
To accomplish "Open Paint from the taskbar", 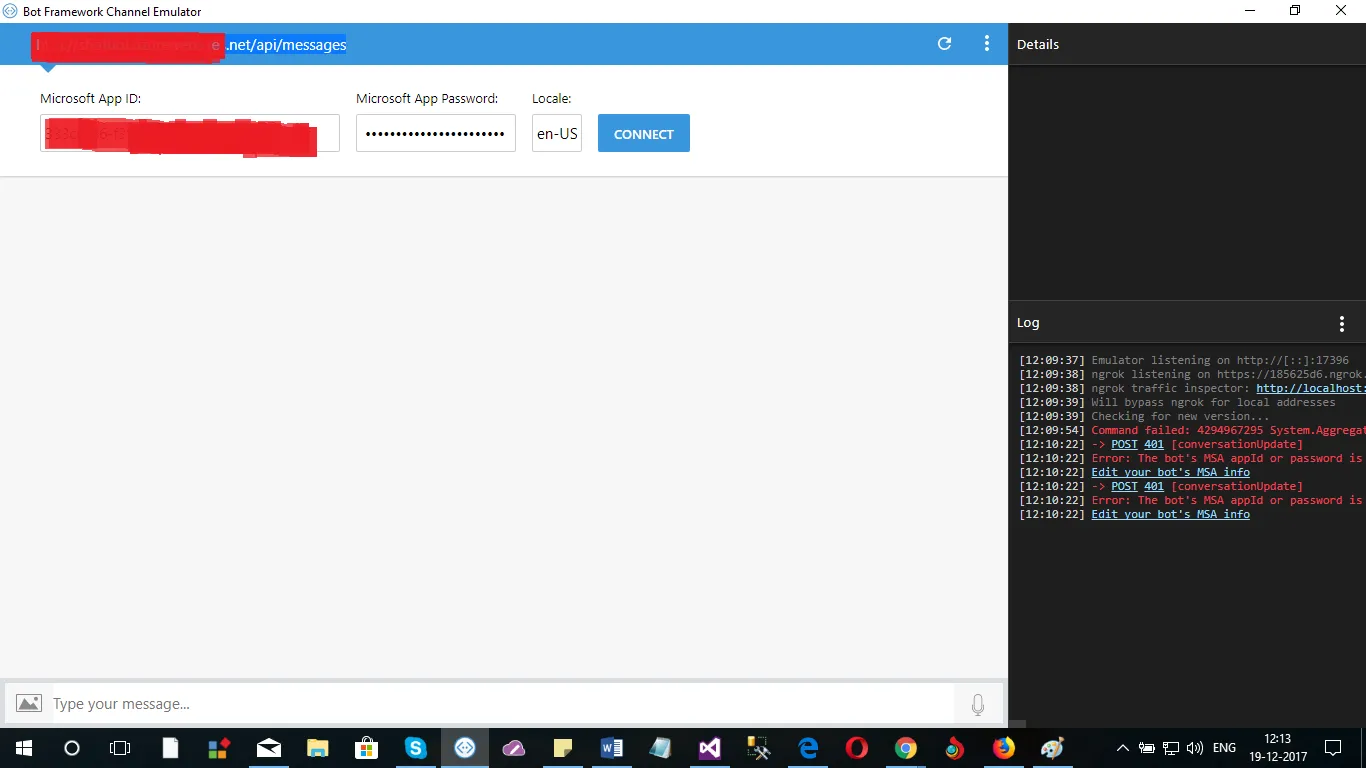I will 1052,748.
